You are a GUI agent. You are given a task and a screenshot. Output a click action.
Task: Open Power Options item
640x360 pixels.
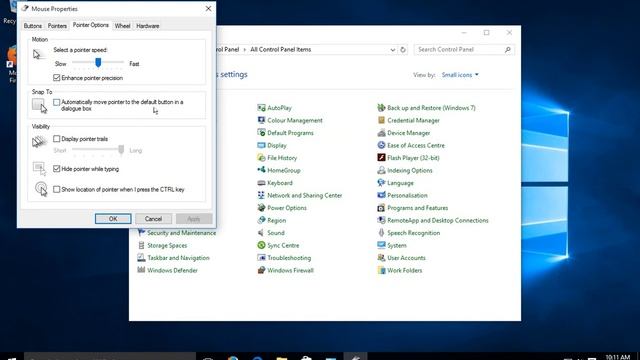[287, 208]
